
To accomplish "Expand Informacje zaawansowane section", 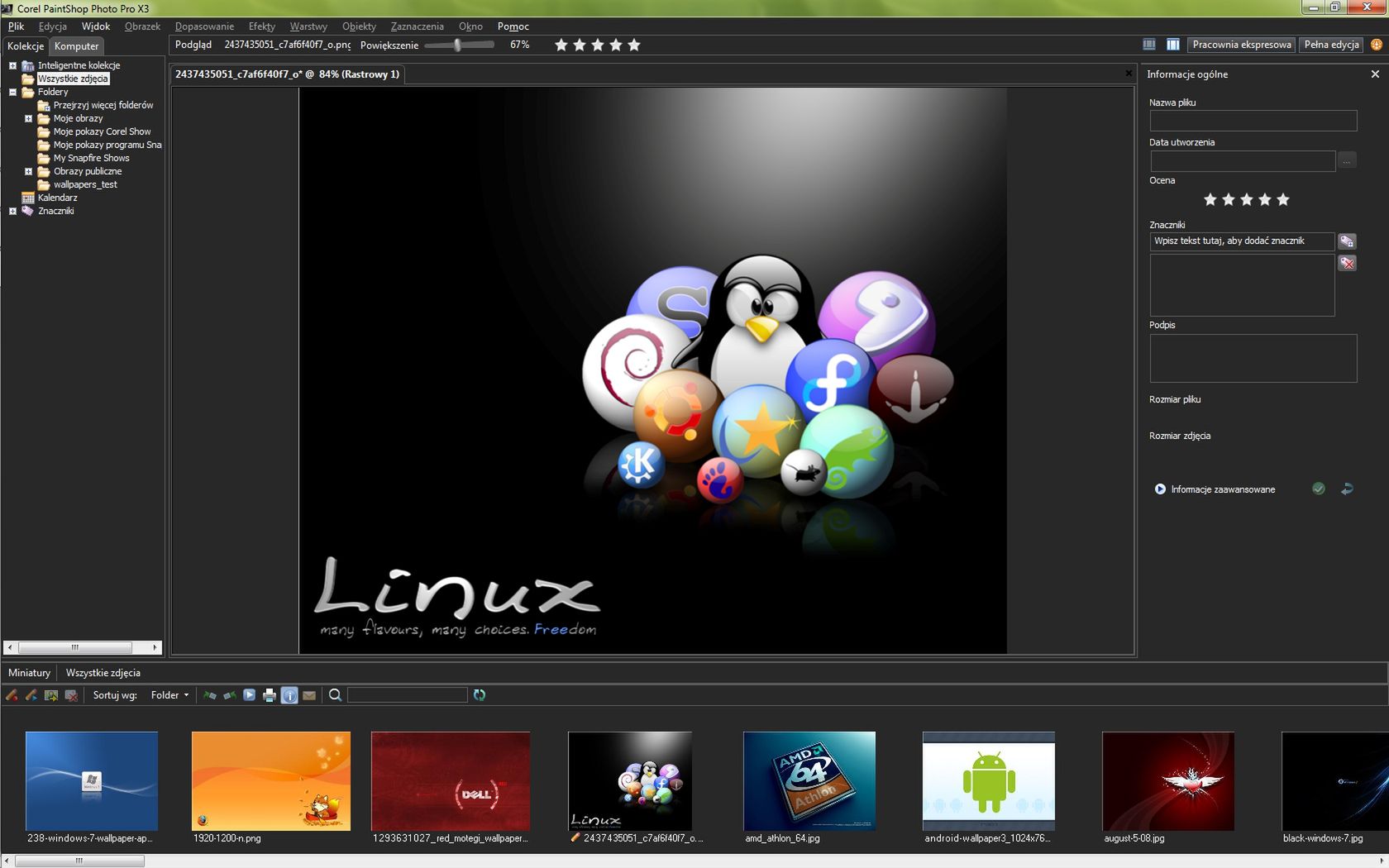I will [1160, 489].
